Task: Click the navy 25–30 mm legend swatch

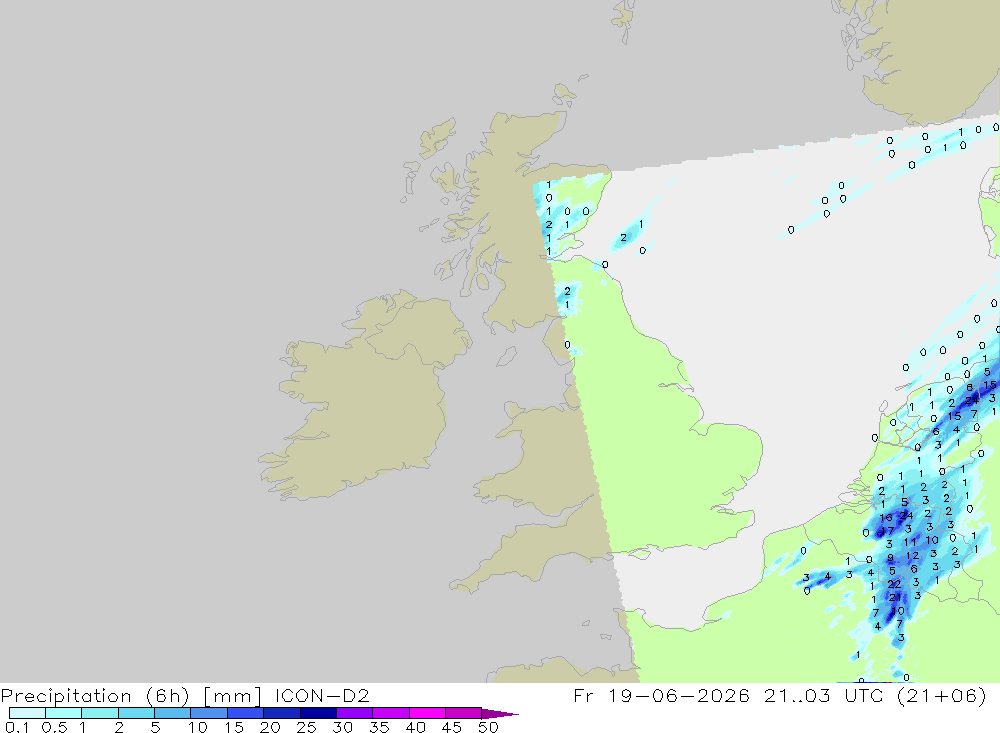Action: click(x=318, y=713)
